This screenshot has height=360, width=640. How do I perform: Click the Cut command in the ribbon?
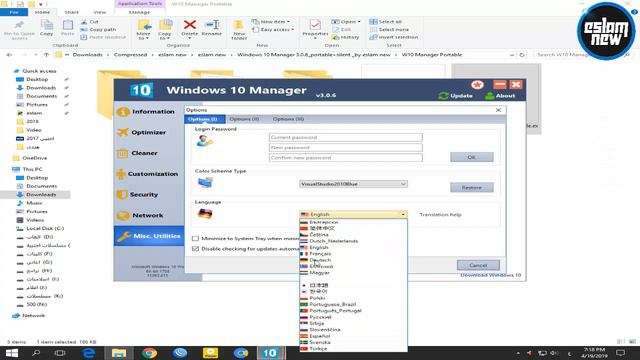click(90, 22)
